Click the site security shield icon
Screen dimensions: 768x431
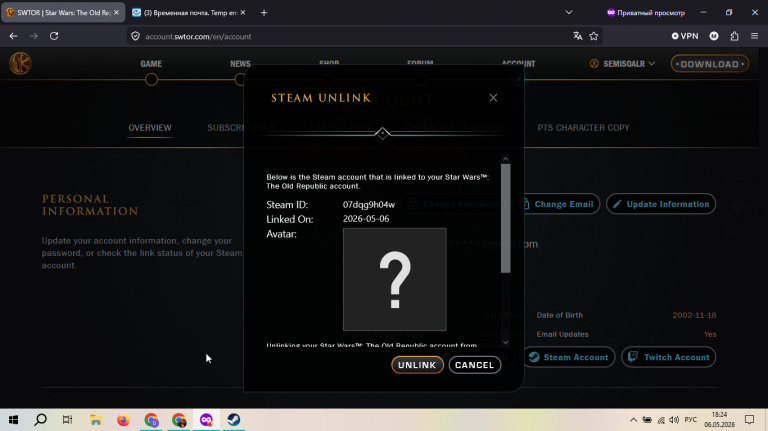pyautogui.click(x=136, y=36)
